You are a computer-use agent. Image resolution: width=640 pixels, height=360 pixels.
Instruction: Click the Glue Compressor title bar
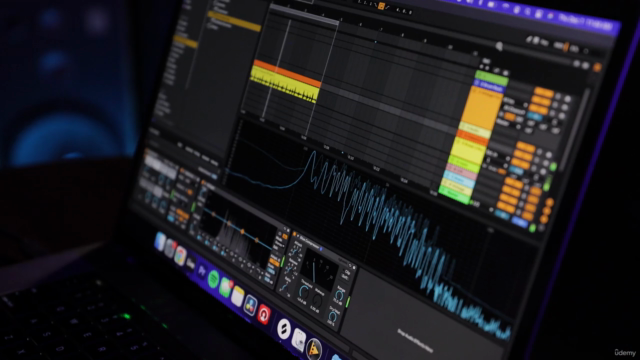(x=324, y=250)
